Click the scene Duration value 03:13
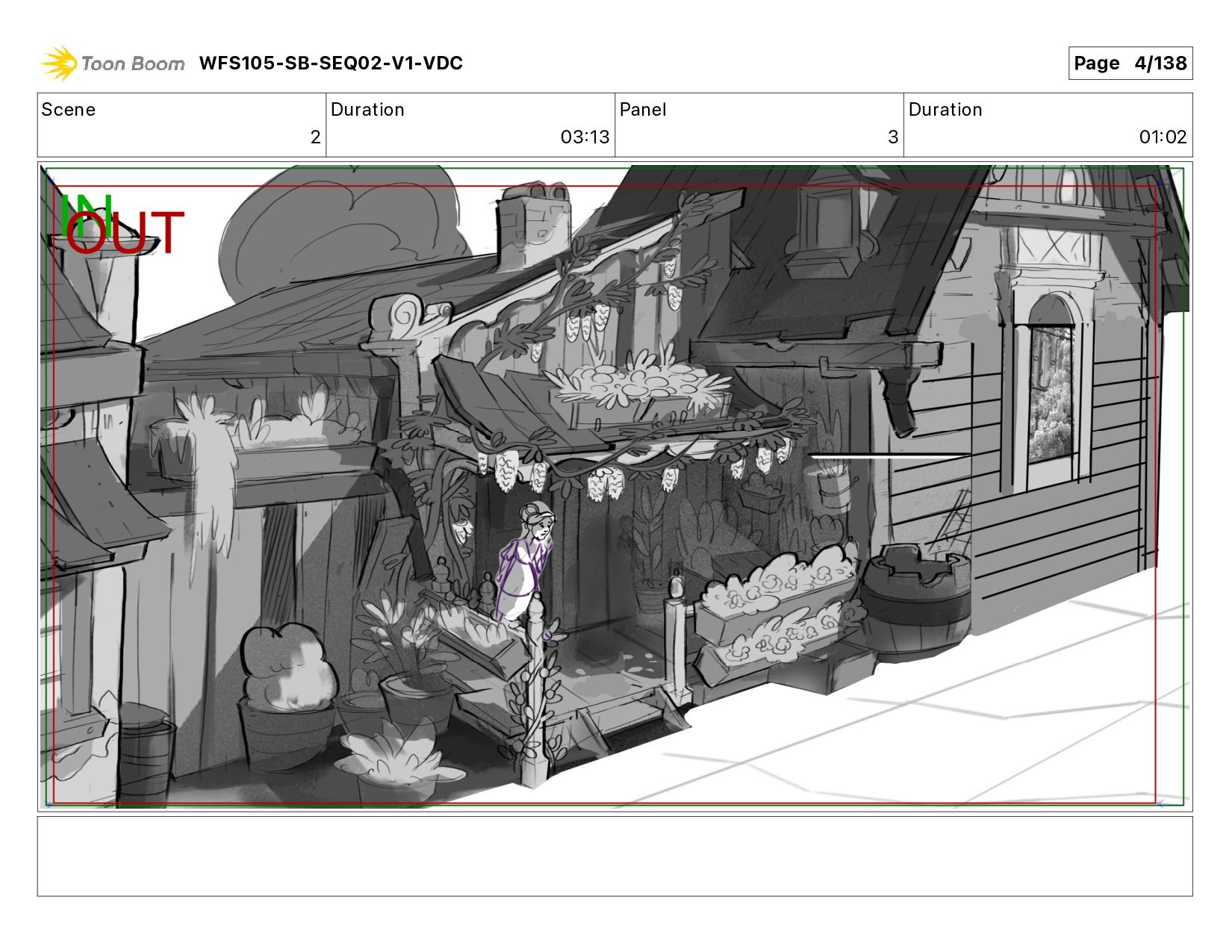Viewport: 1232px width, 952px height. pos(585,137)
